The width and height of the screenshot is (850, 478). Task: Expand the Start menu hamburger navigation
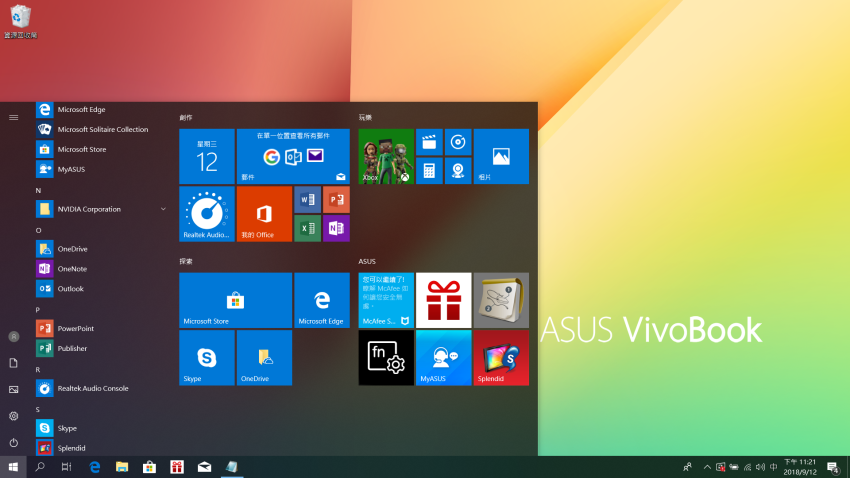coord(14,117)
